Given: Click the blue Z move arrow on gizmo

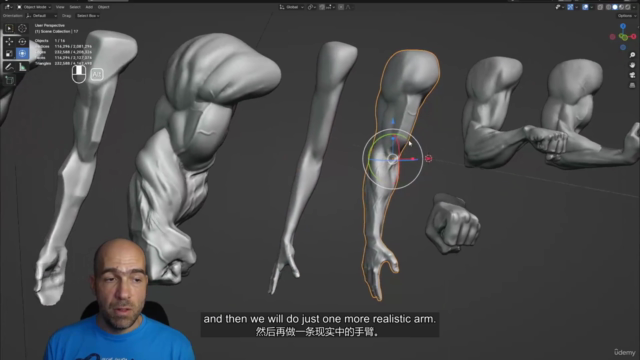Looking at the screenshot, I should pyautogui.click(x=393, y=121).
